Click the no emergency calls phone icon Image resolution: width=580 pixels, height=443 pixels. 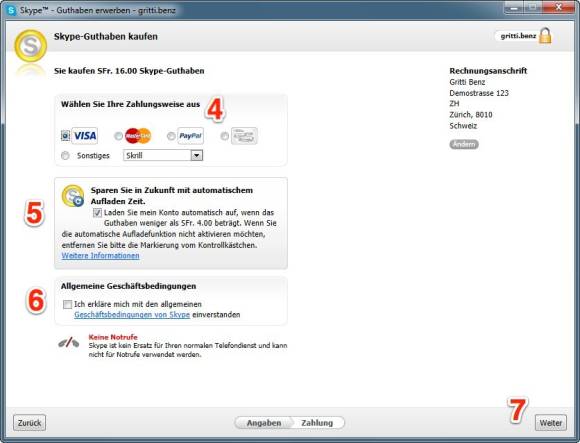click(x=69, y=343)
